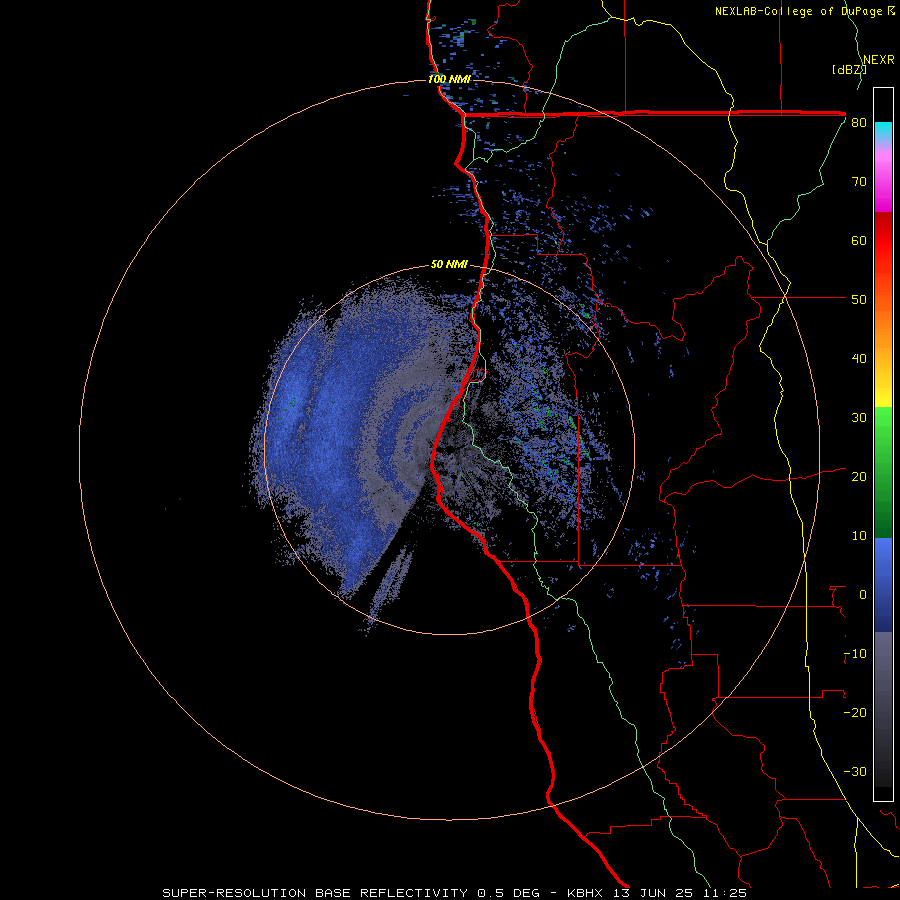Click the 20 value on the color scale
This screenshot has width=900, height=900.
coord(859,476)
